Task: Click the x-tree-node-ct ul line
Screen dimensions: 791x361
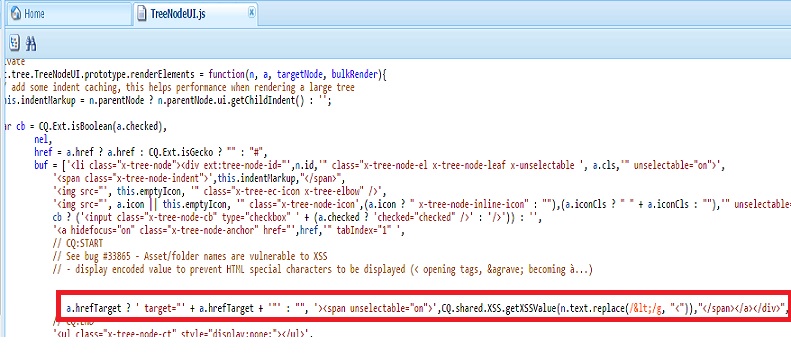Action: click(x=183, y=333)
